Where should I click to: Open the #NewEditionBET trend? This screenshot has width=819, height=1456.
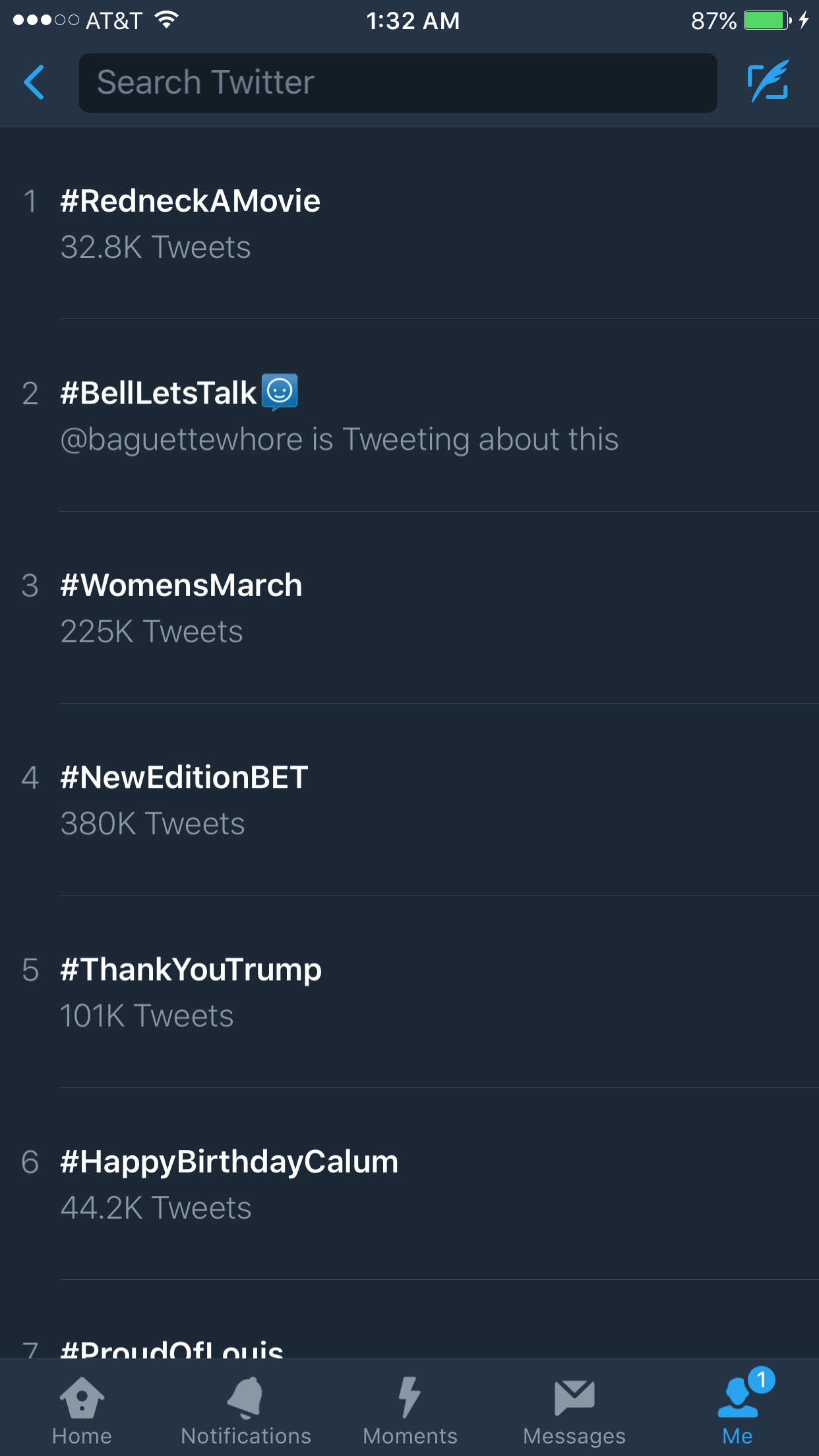point(184,777)
